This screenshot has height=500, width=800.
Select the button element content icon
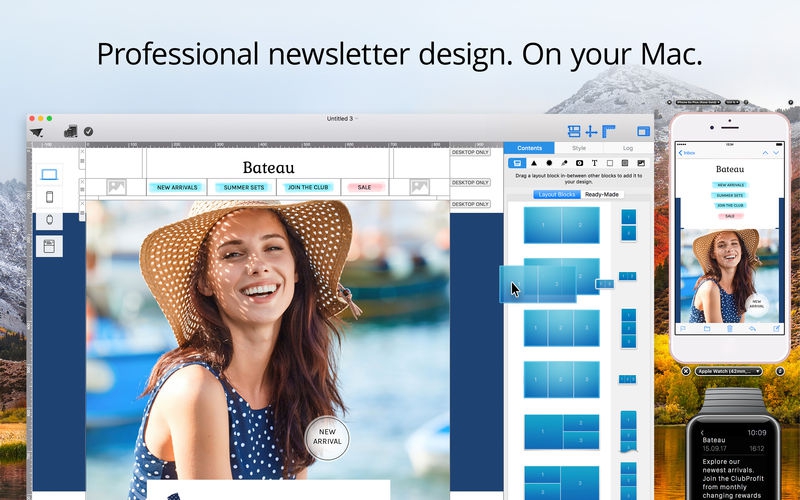[580, 163]
